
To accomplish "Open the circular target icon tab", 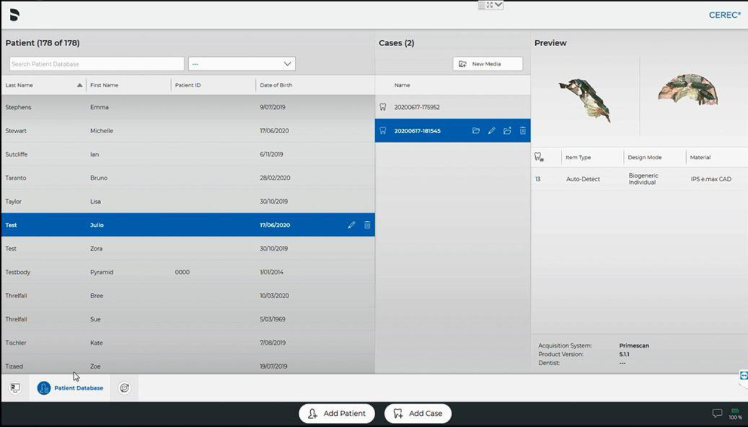I will (x=125, y=388).
